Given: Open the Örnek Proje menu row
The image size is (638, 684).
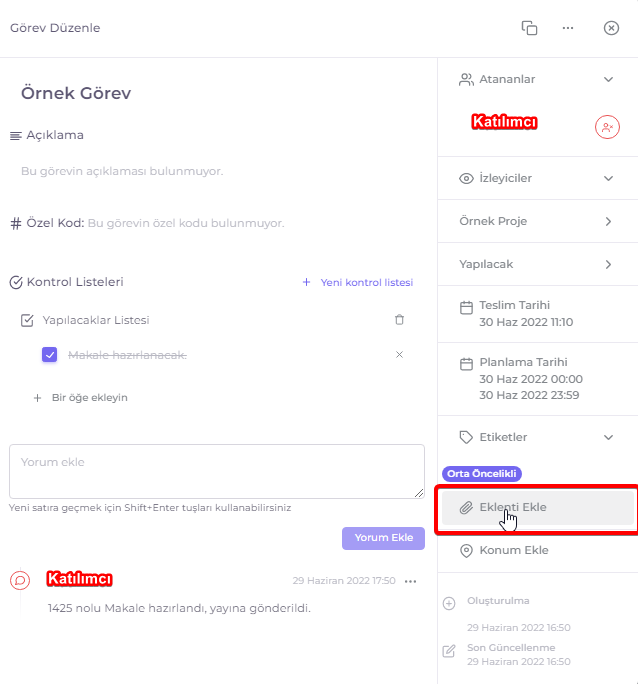Looking at the screenshot, I should [538, 221].
